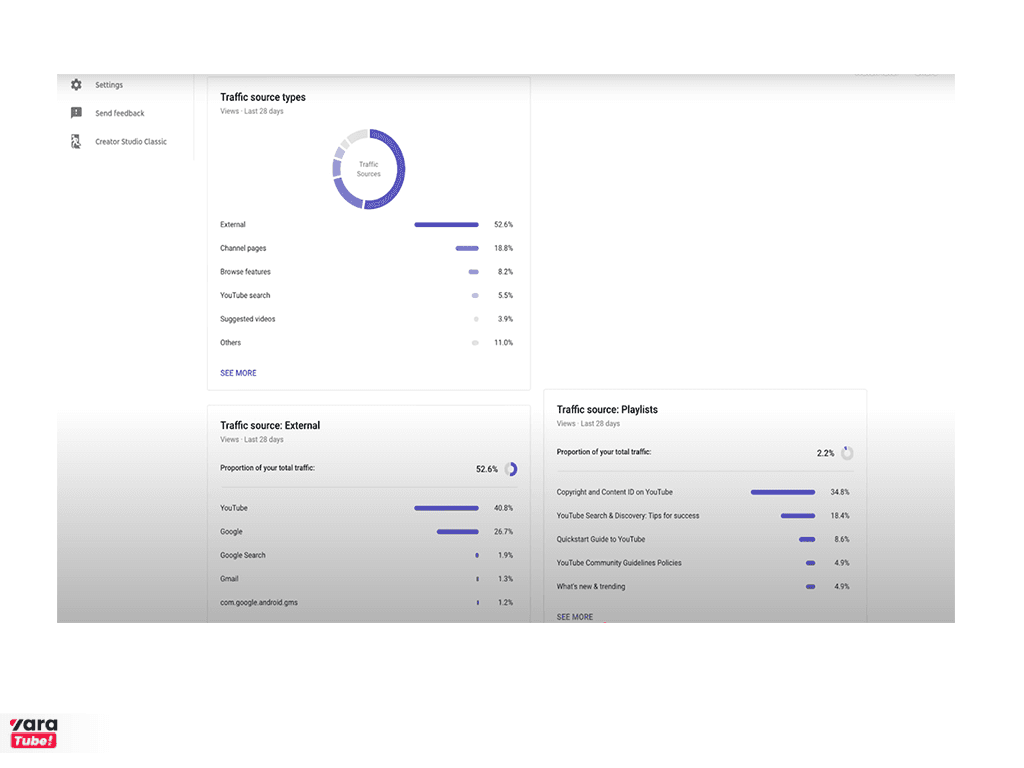
Task: Open Quickstart Guide to YouTube playlist
Action: (703, 539)
